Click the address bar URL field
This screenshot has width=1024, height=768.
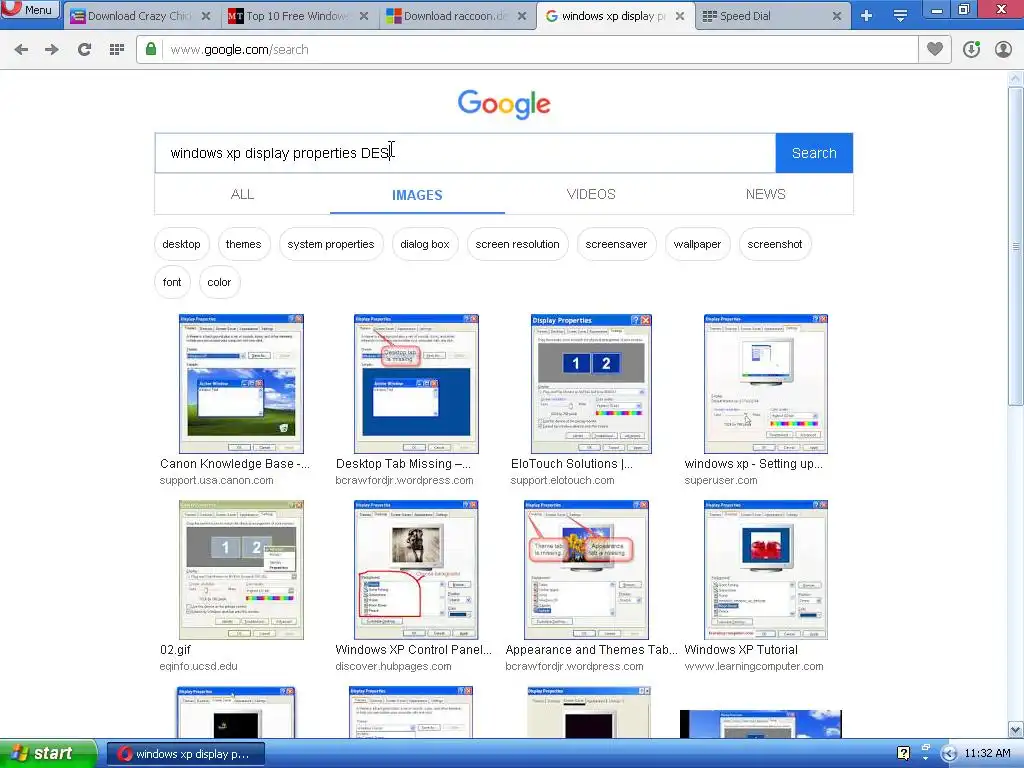click(539, 50)
